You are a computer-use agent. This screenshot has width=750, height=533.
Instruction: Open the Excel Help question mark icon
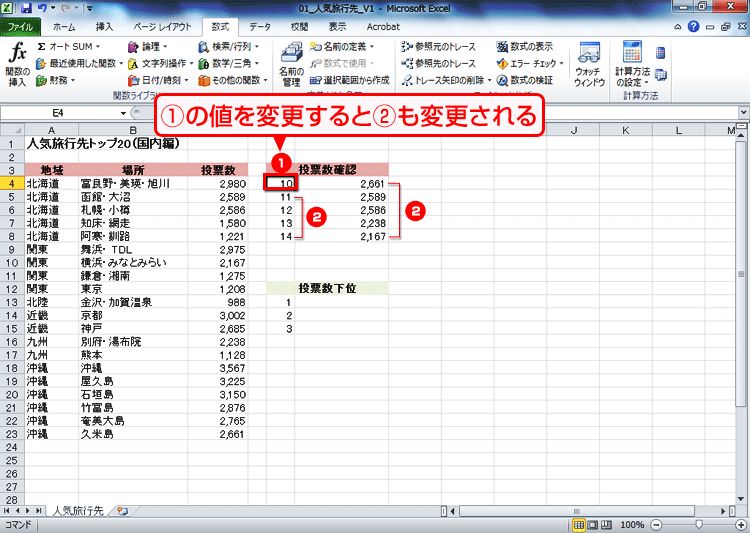(x=693, y=27)
